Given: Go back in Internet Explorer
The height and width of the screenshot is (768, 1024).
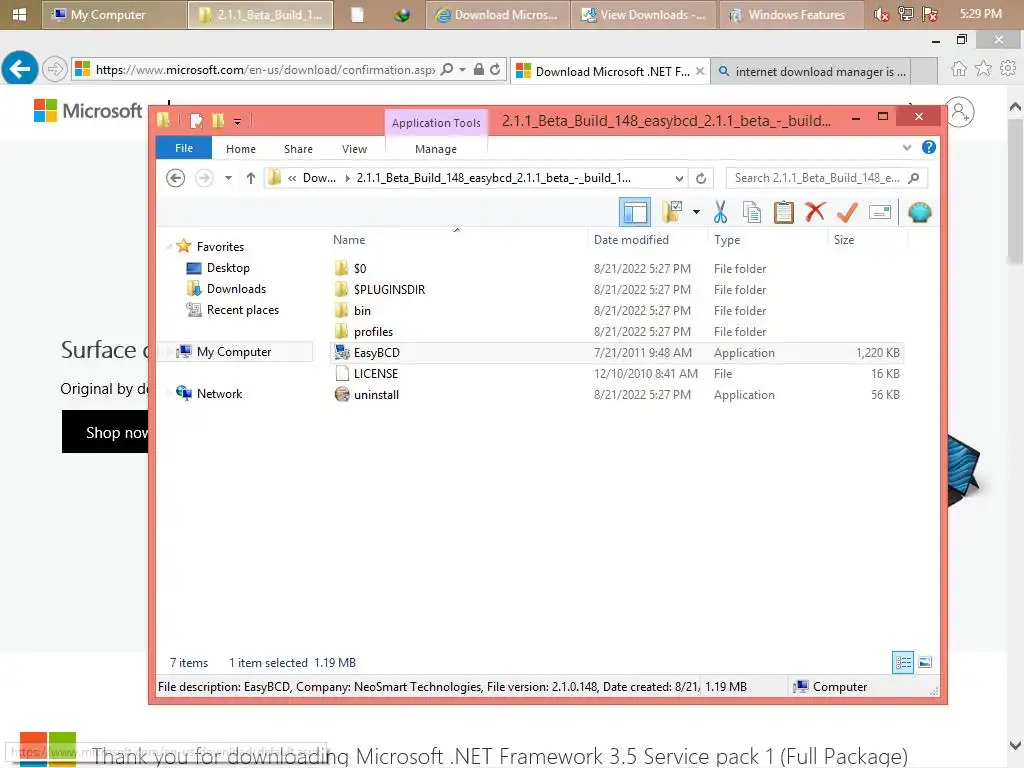Looking at the screenshot, I should [x=20, y=68].
